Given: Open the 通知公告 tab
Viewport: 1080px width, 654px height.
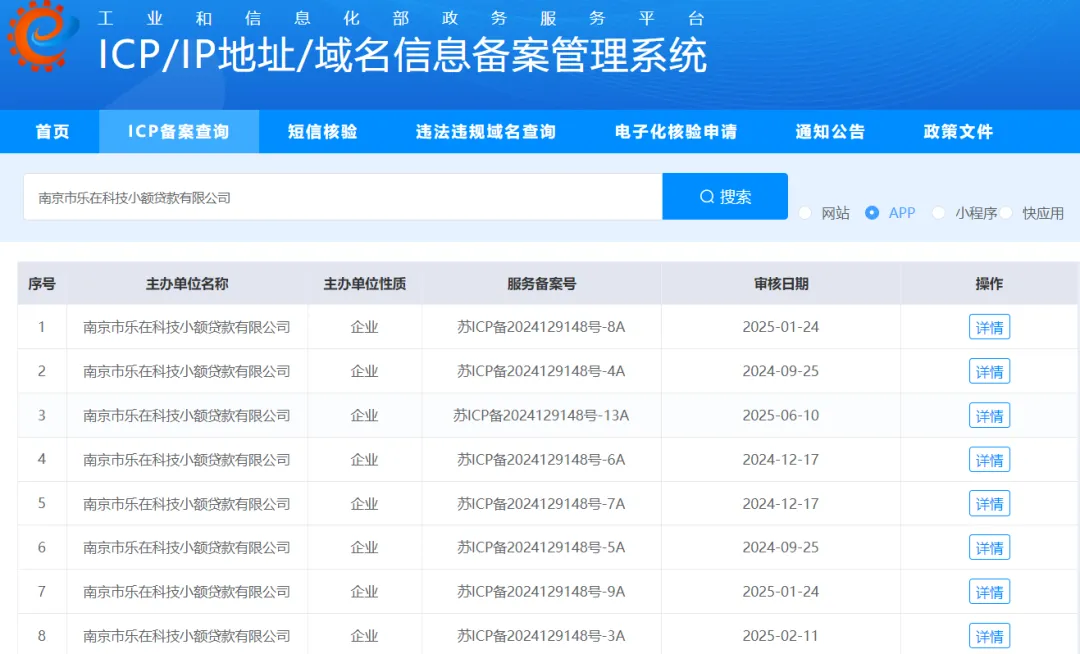Looking at the screenshot, I should tap(830, 131).
